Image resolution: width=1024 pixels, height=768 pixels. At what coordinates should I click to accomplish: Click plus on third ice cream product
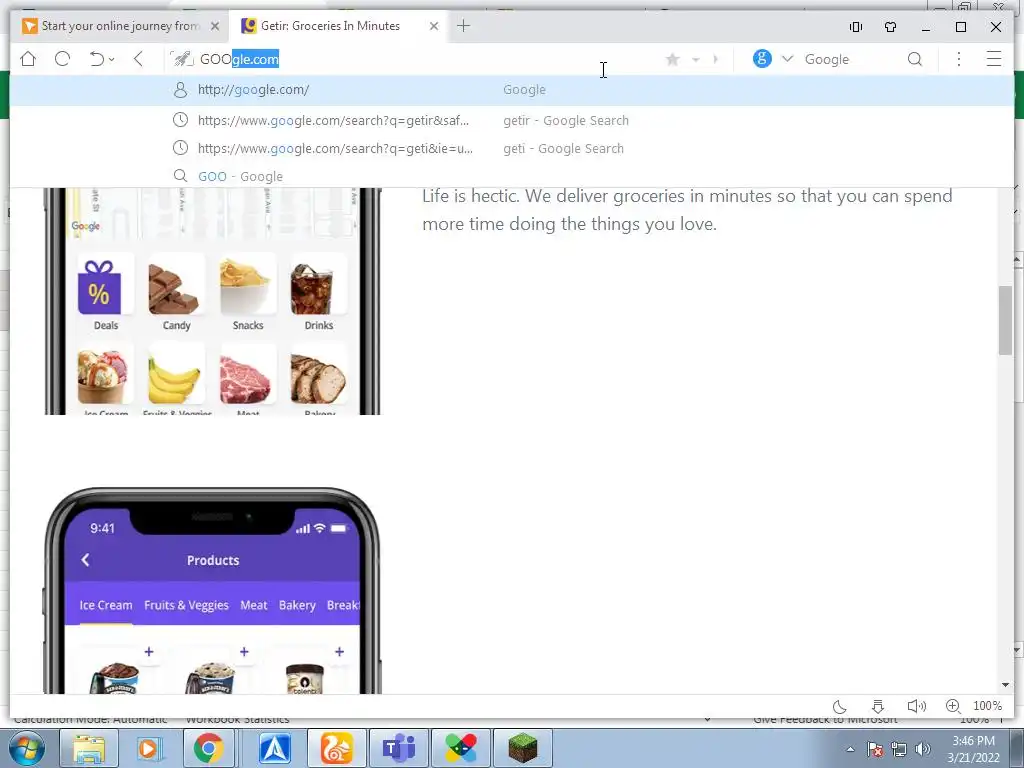coord(340,652)
